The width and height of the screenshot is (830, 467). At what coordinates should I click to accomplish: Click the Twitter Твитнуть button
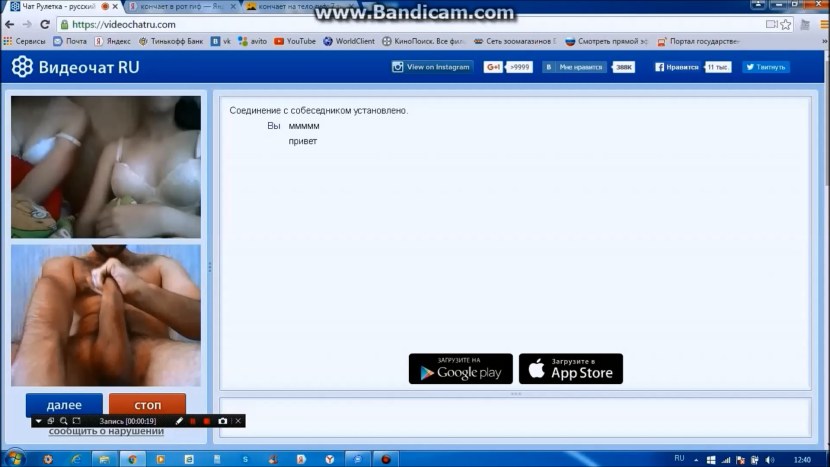(x=766, y=67)
